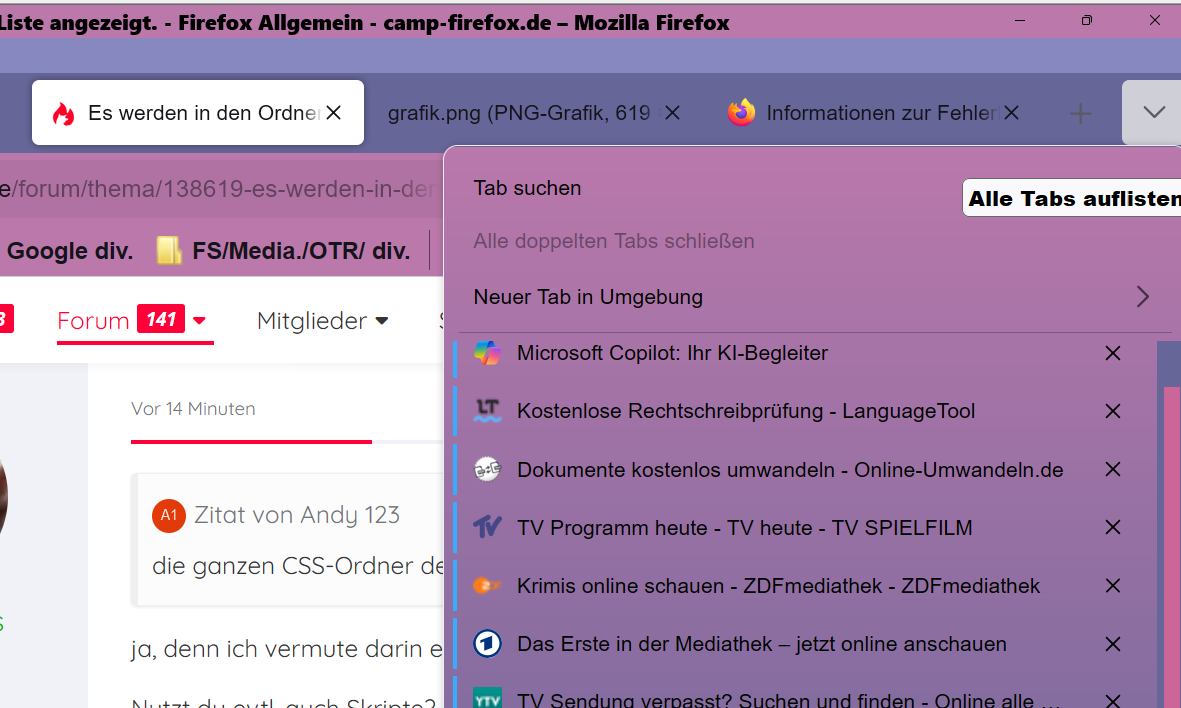
Task: Open ZDFmediathek Krimis tab entry
Action: pyautogui.click(x=778, y=586)
